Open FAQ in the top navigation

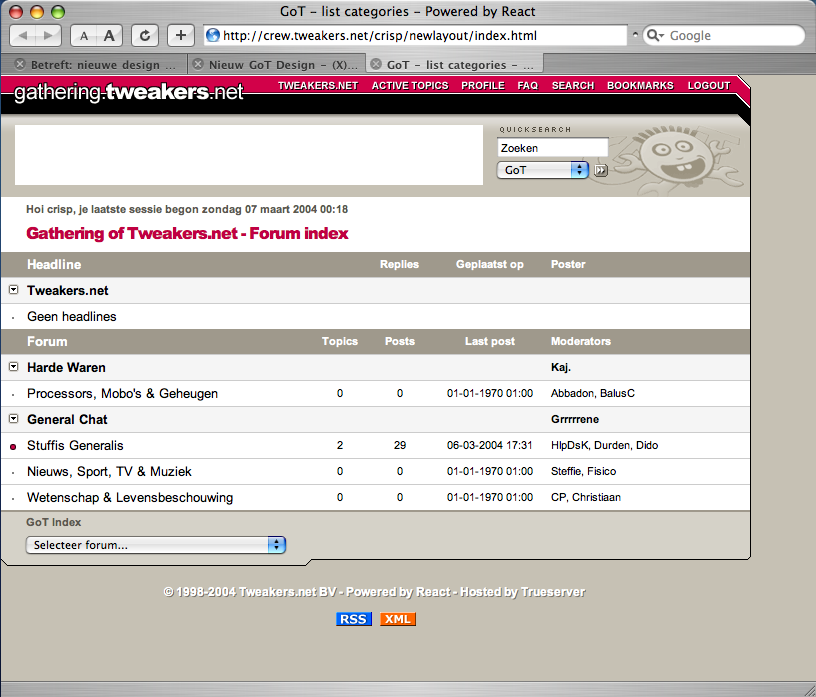528,86
